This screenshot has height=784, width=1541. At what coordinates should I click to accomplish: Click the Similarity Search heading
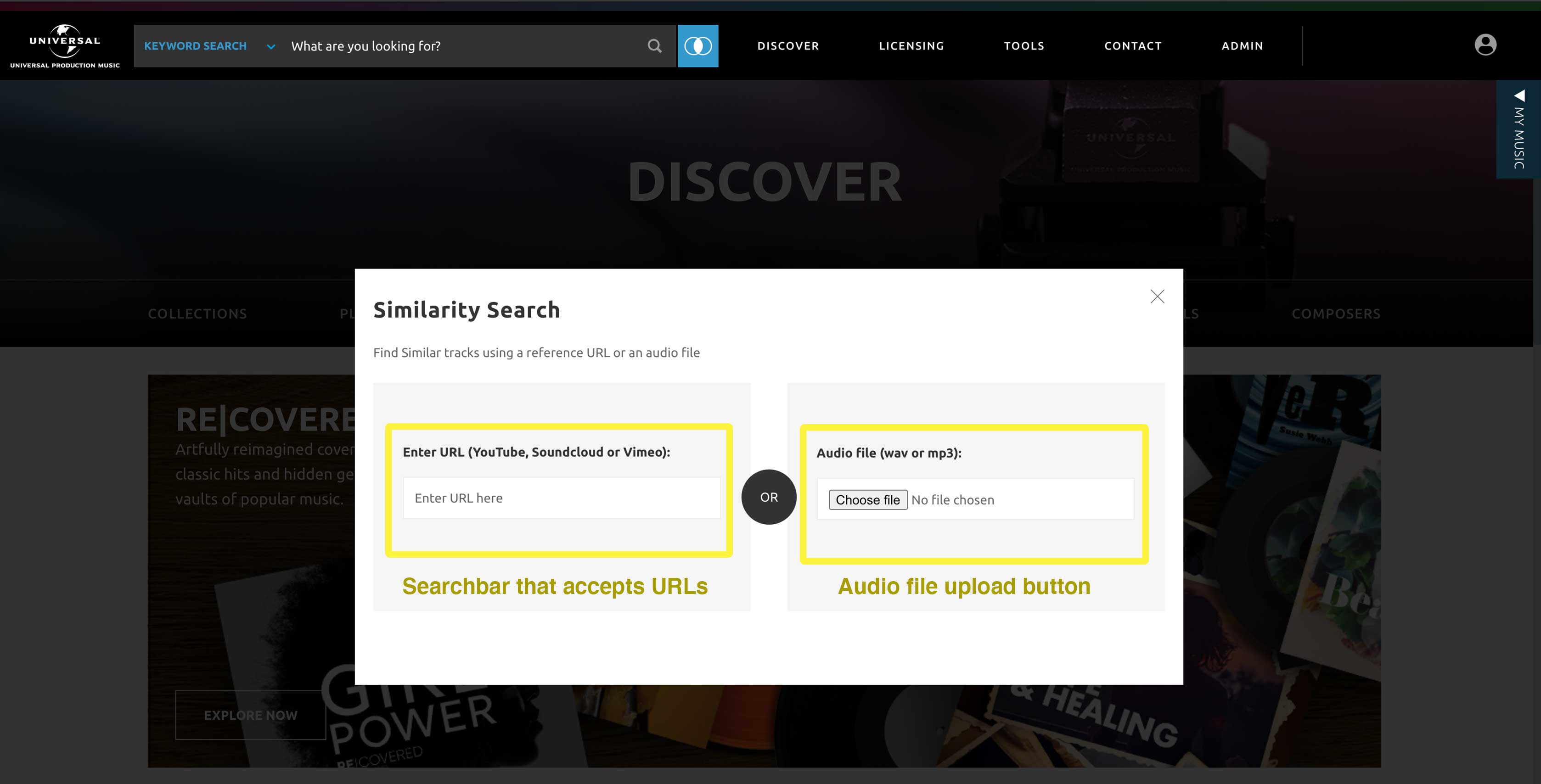click(x=466, y=310)
